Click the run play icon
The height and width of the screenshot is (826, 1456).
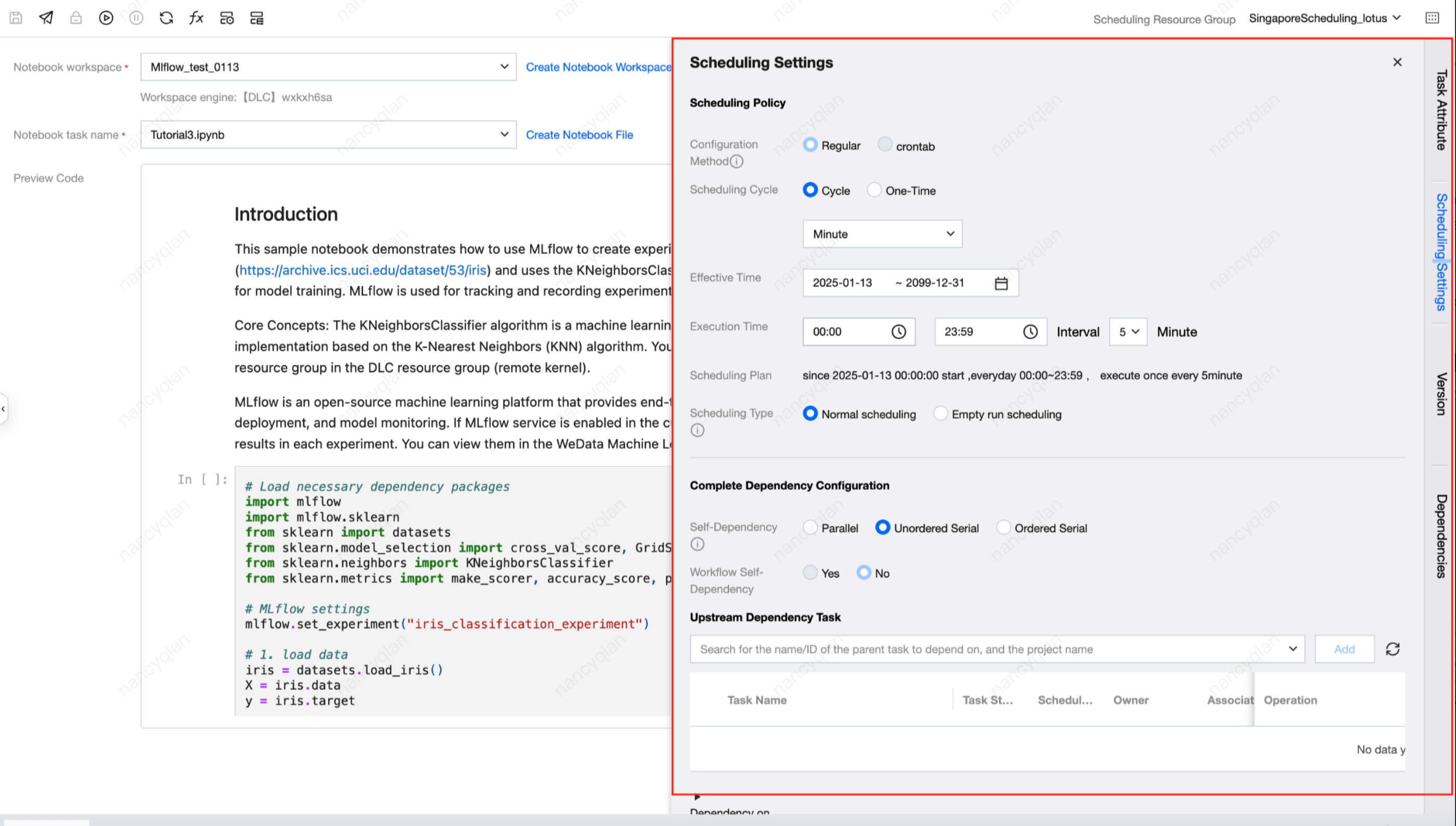click(x=106, y=18)
